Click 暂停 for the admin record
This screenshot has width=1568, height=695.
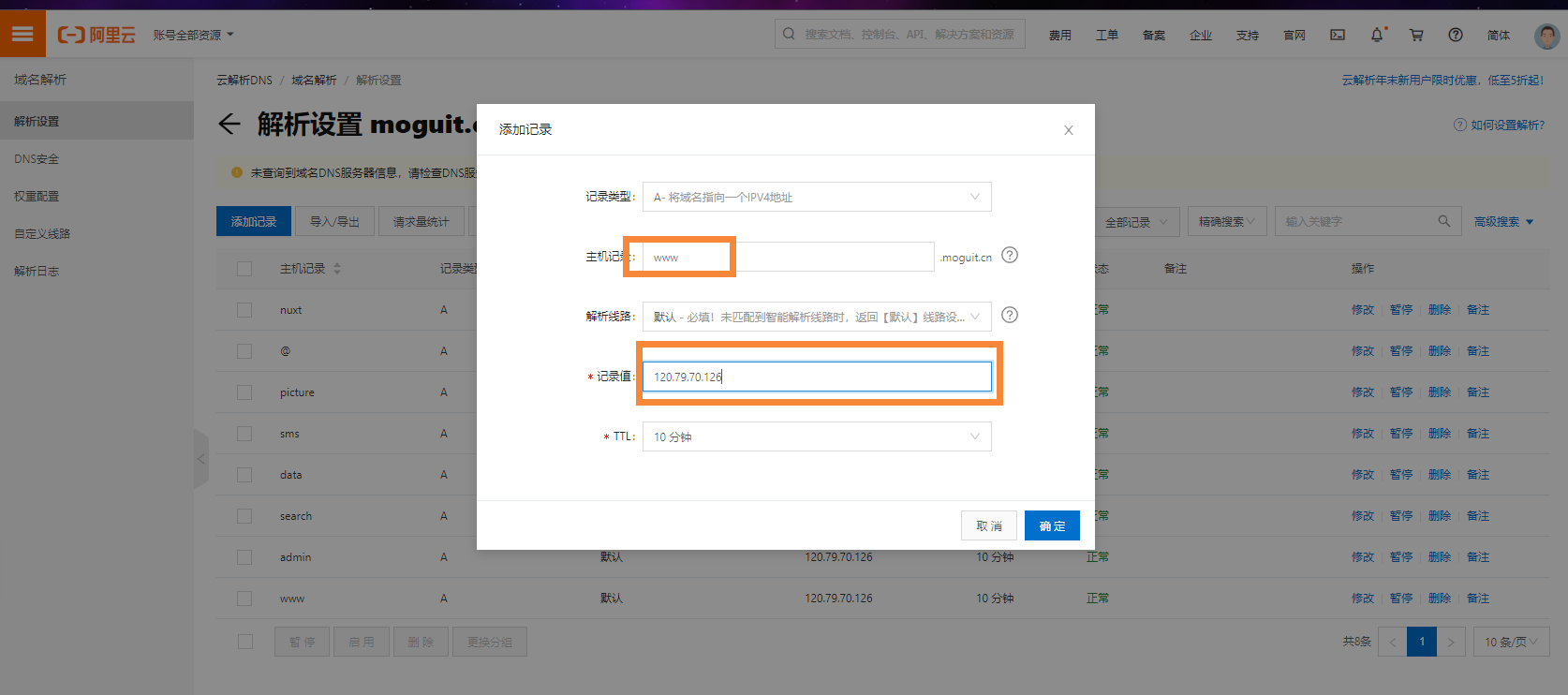point(1401,557)
